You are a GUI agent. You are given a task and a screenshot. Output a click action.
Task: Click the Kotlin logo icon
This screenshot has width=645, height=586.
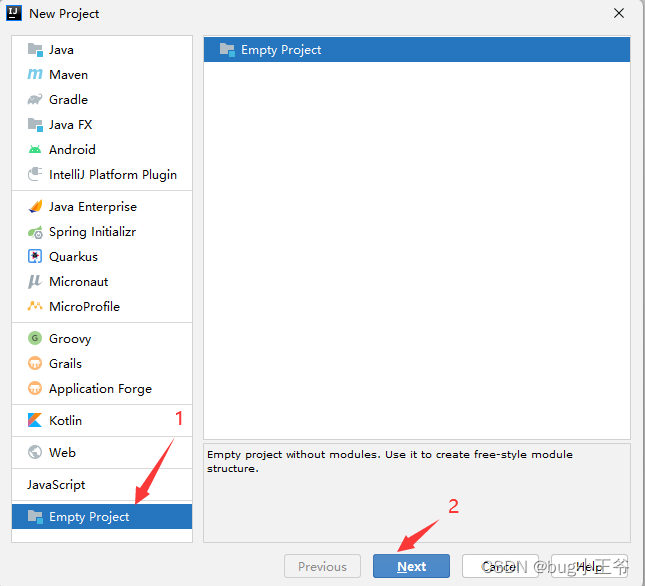(x=35, y=420)
